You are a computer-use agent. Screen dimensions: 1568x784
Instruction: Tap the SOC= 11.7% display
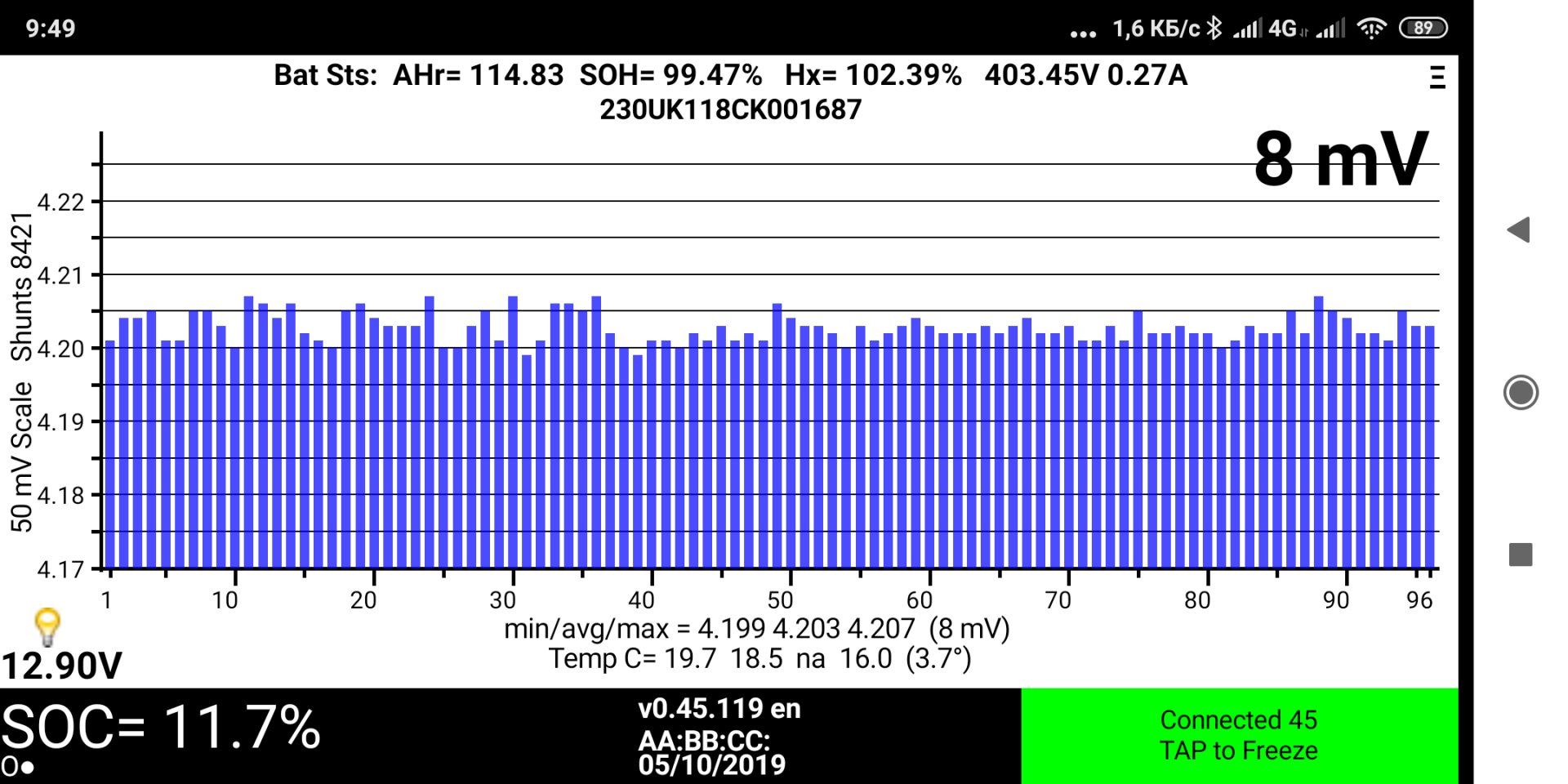click(x=162, y=727)
